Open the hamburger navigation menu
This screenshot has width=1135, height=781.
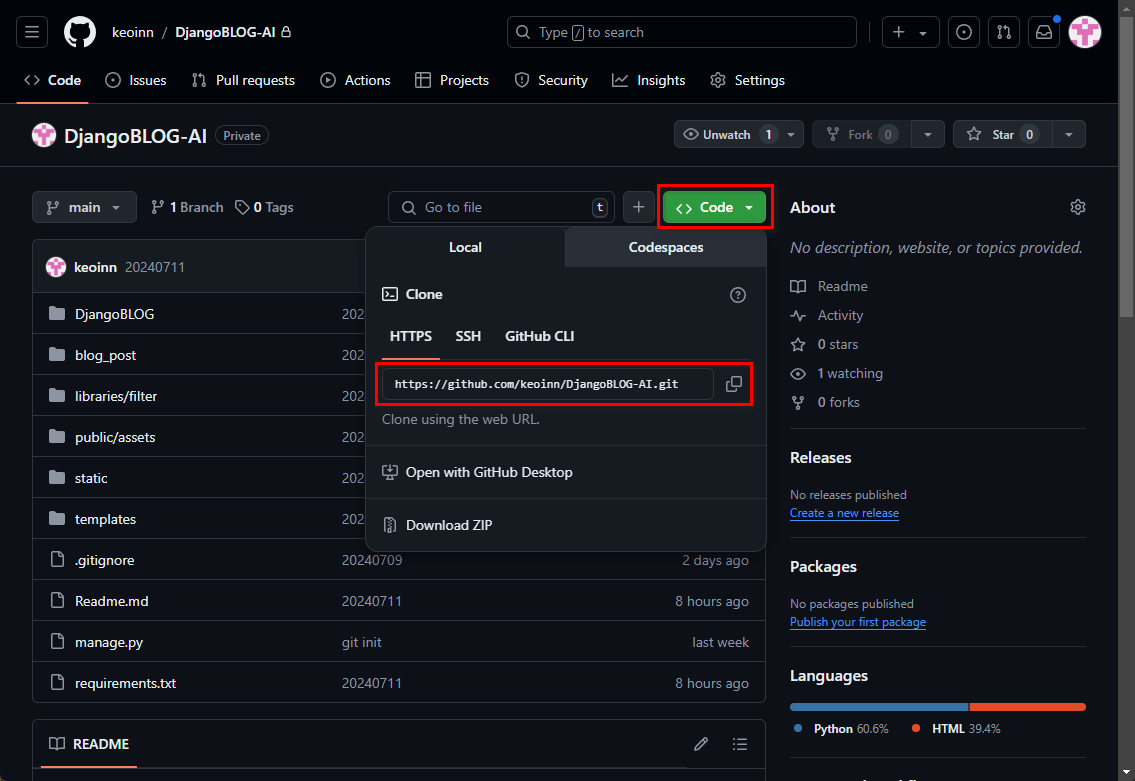32,32
